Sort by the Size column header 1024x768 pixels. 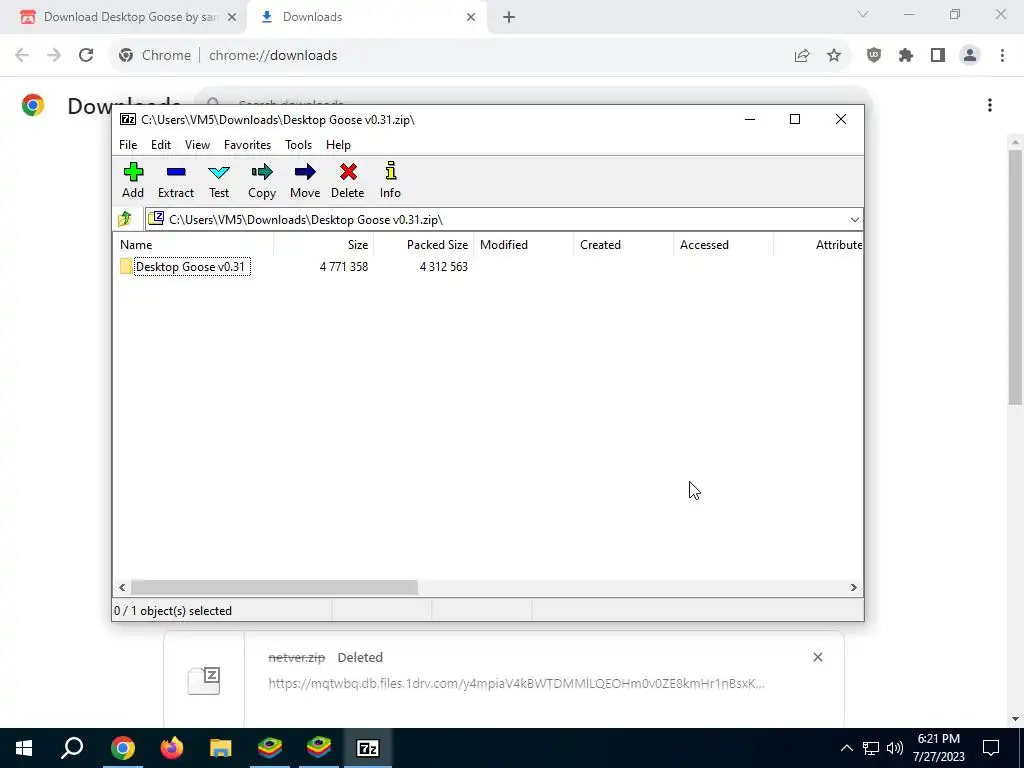point(323,245)
